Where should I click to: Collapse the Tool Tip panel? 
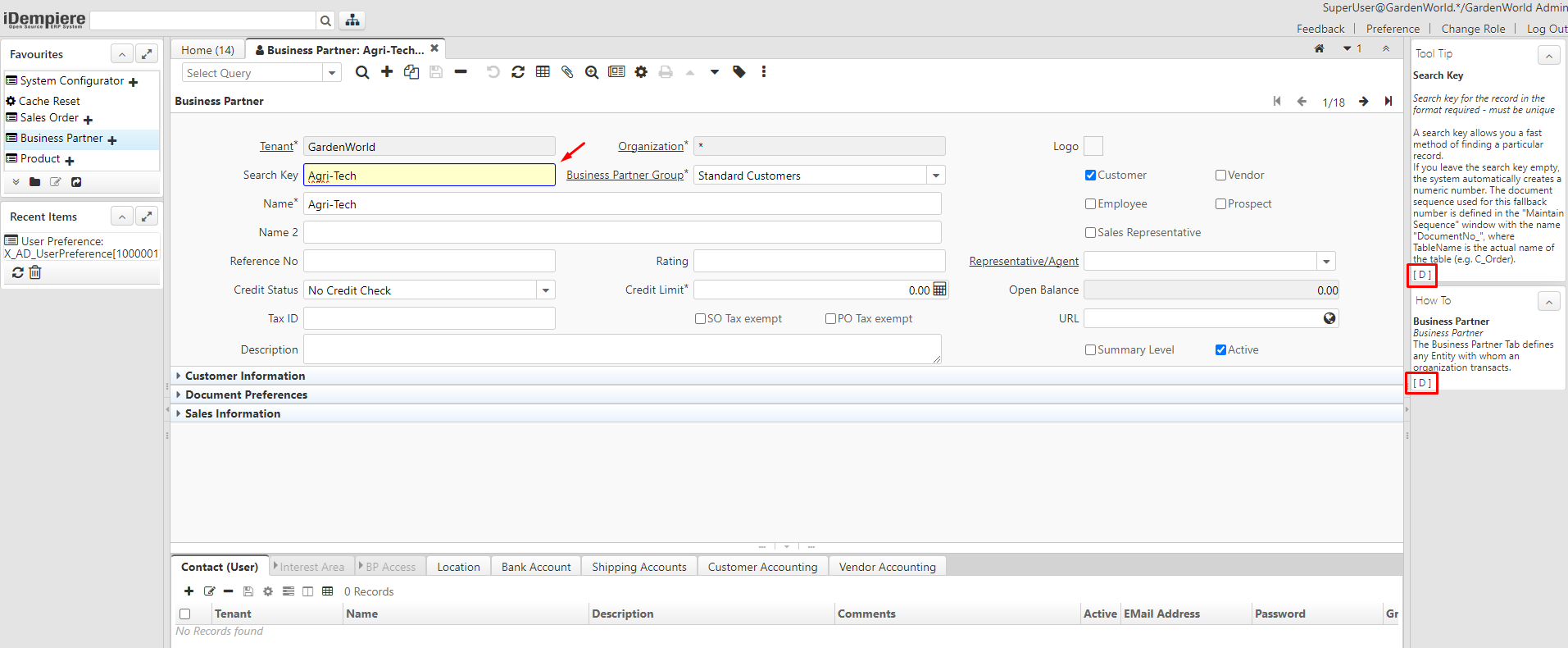[x=1548, y=55]
